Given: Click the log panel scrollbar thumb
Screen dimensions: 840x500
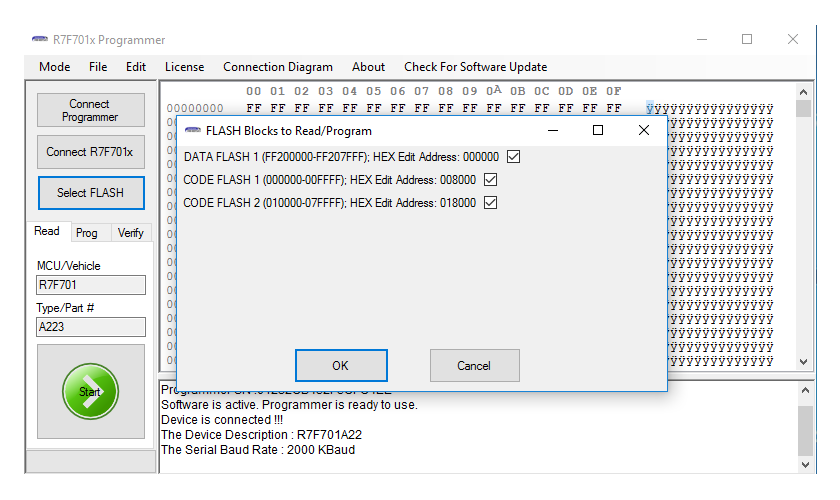Looking at the screenshot, I should 805,430.
